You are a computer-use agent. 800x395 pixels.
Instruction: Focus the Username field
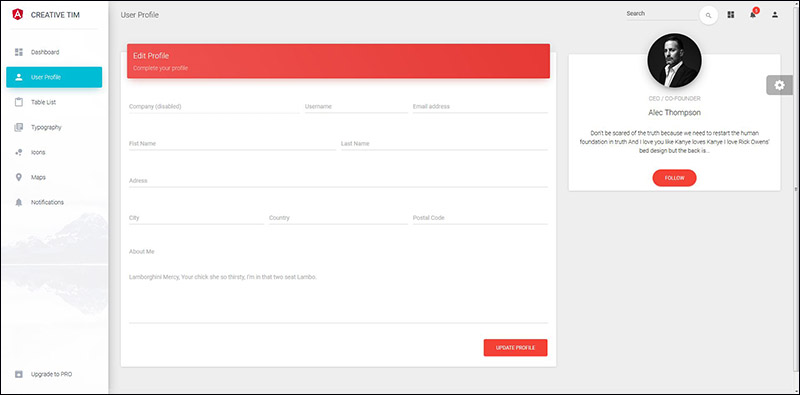(356, 107)
